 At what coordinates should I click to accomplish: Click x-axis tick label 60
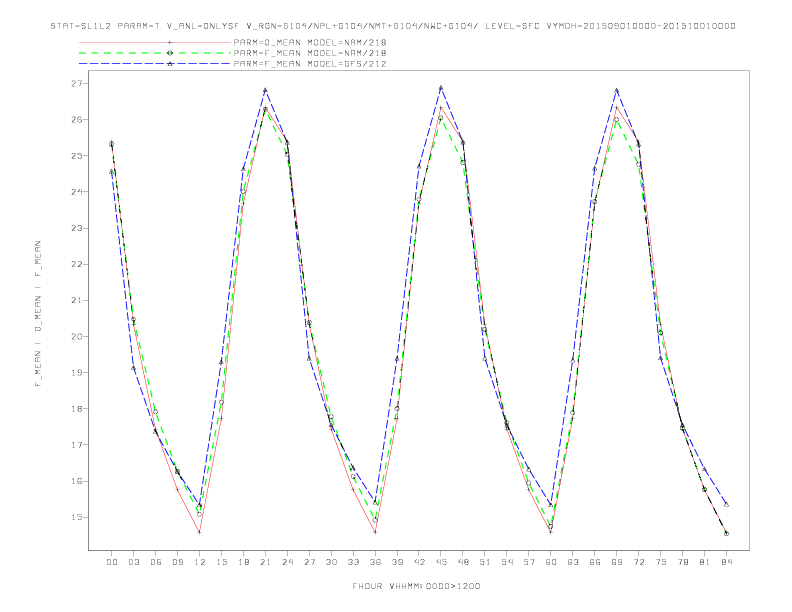click(551, 562)
